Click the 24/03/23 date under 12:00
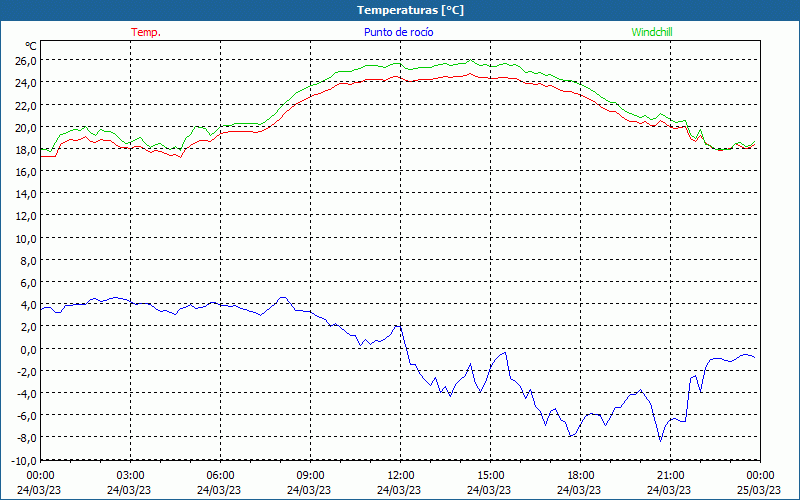 click(x=399, y=490)
